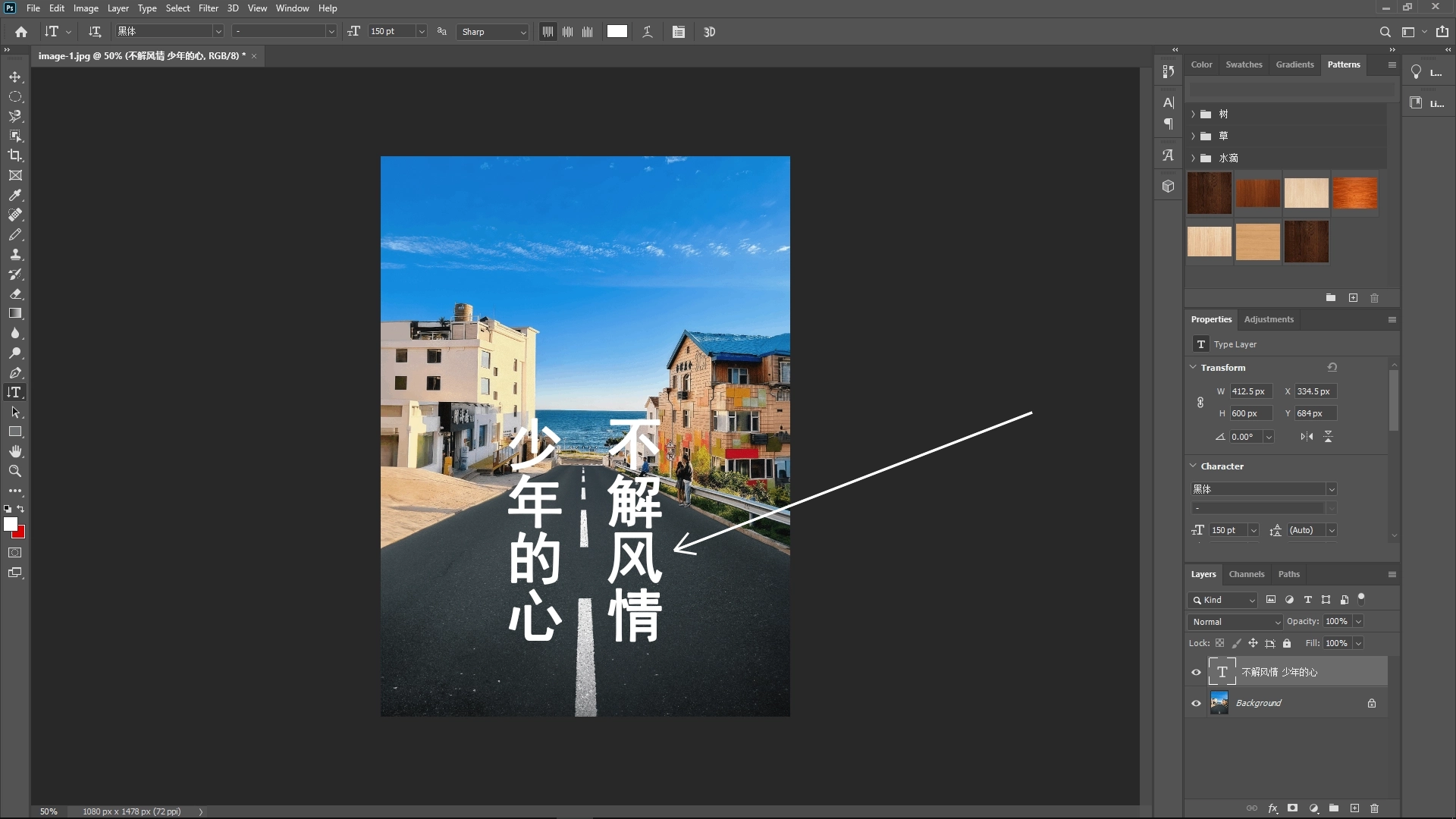Click the font size input field
This screenshot has height=819, width=1456.
coord(391,31)
